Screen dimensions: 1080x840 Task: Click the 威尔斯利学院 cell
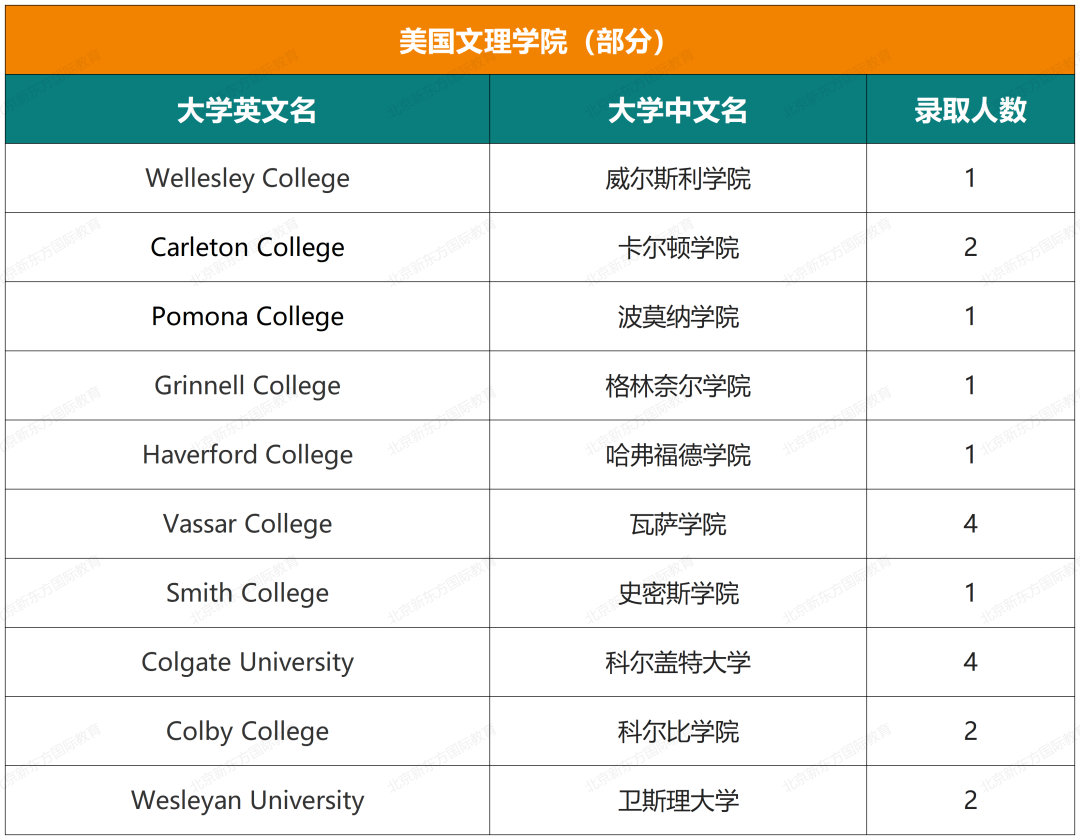678,178
